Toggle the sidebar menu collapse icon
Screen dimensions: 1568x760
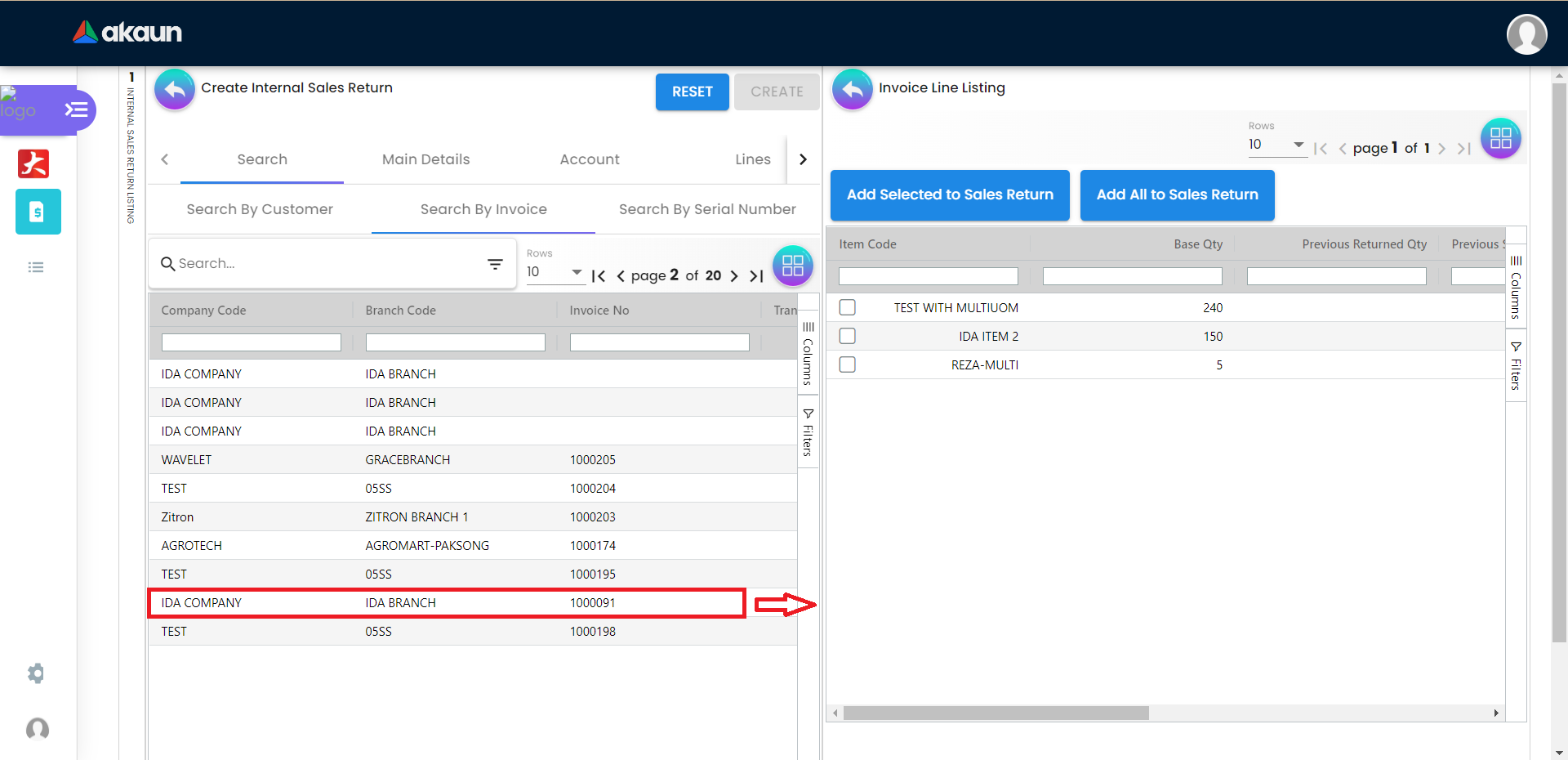coord(76,110)
